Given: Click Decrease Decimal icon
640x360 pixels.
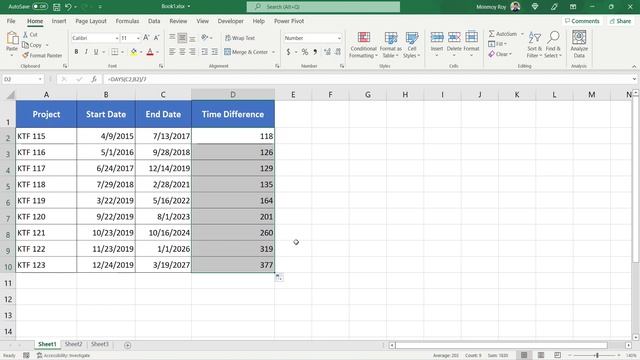Looking at the screenshot, I should pos(338,52).
